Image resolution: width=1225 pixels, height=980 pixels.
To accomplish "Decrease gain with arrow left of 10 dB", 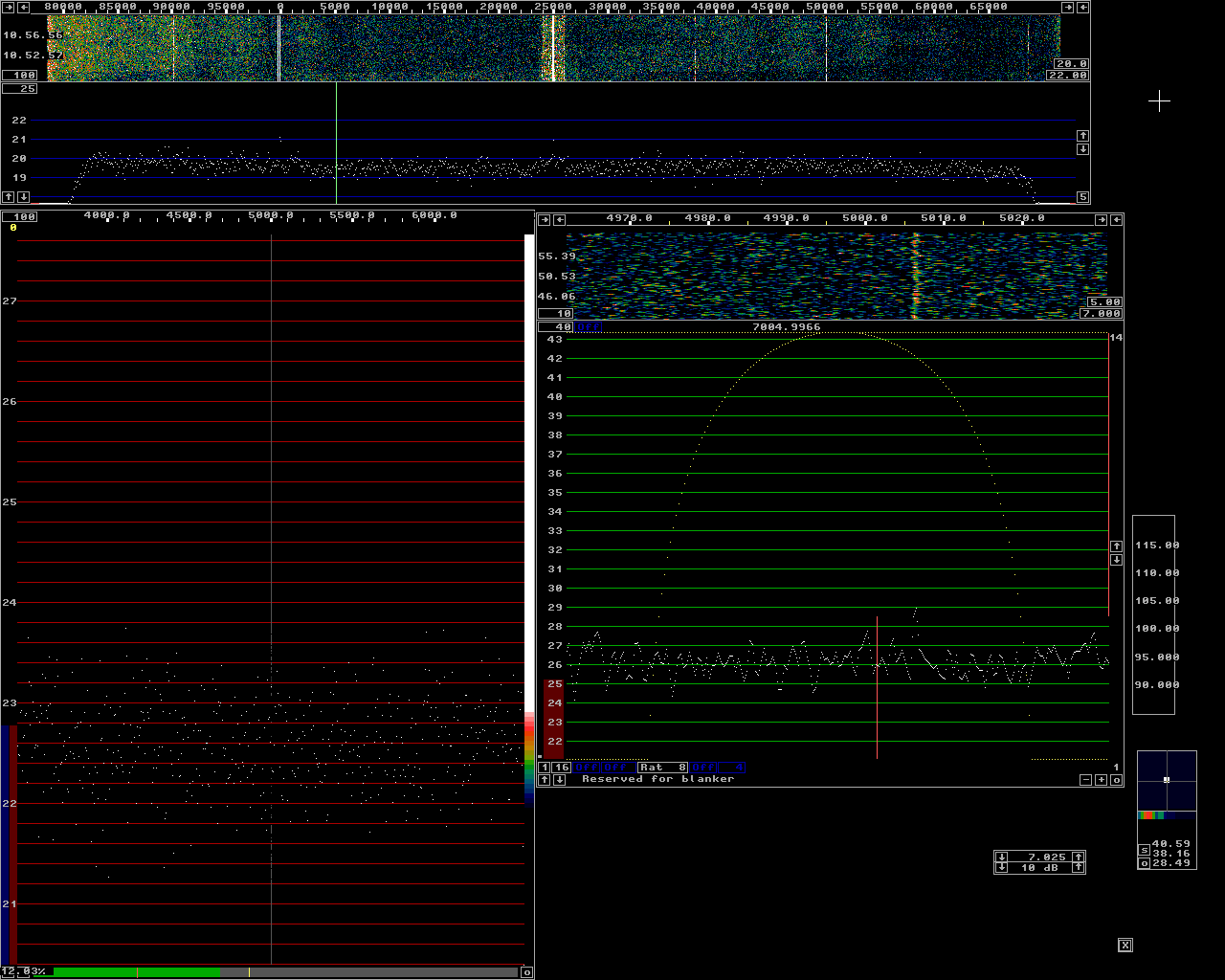I will click(x=1002, y=868).
